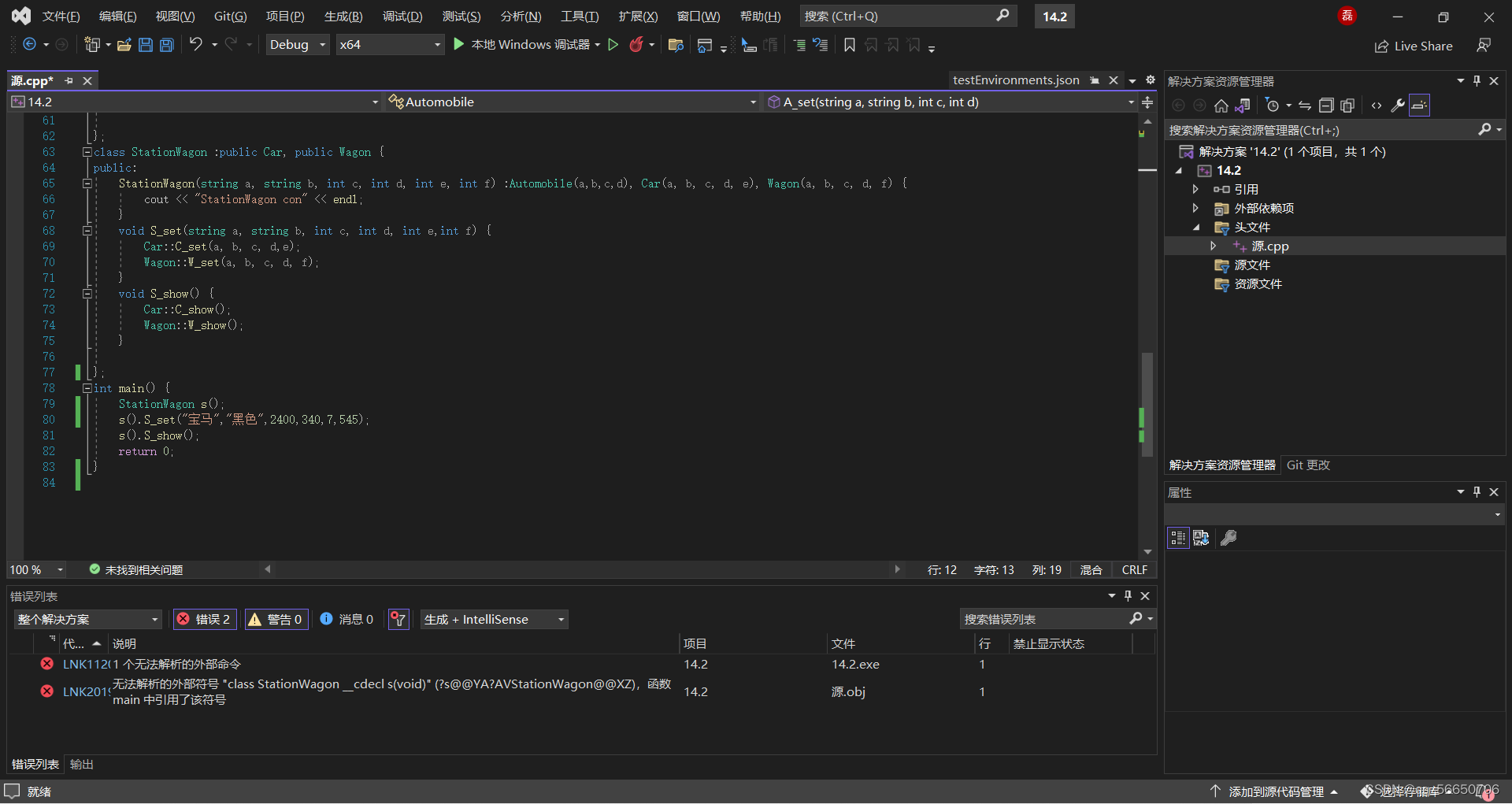This screenshot has height=804, width=1512.
Task: Expand the 引用 node in Solution Explorer
Action: (x=1195, y=189)
